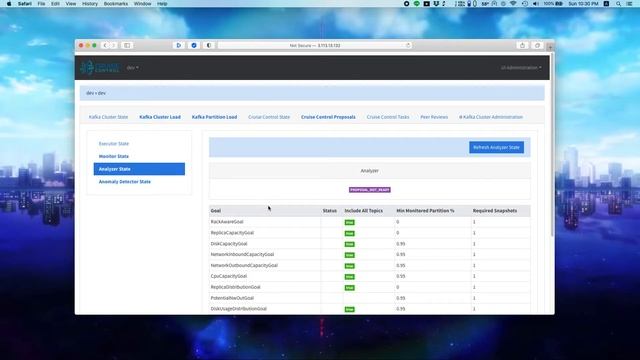Open the Bookmarks menu

116,4
